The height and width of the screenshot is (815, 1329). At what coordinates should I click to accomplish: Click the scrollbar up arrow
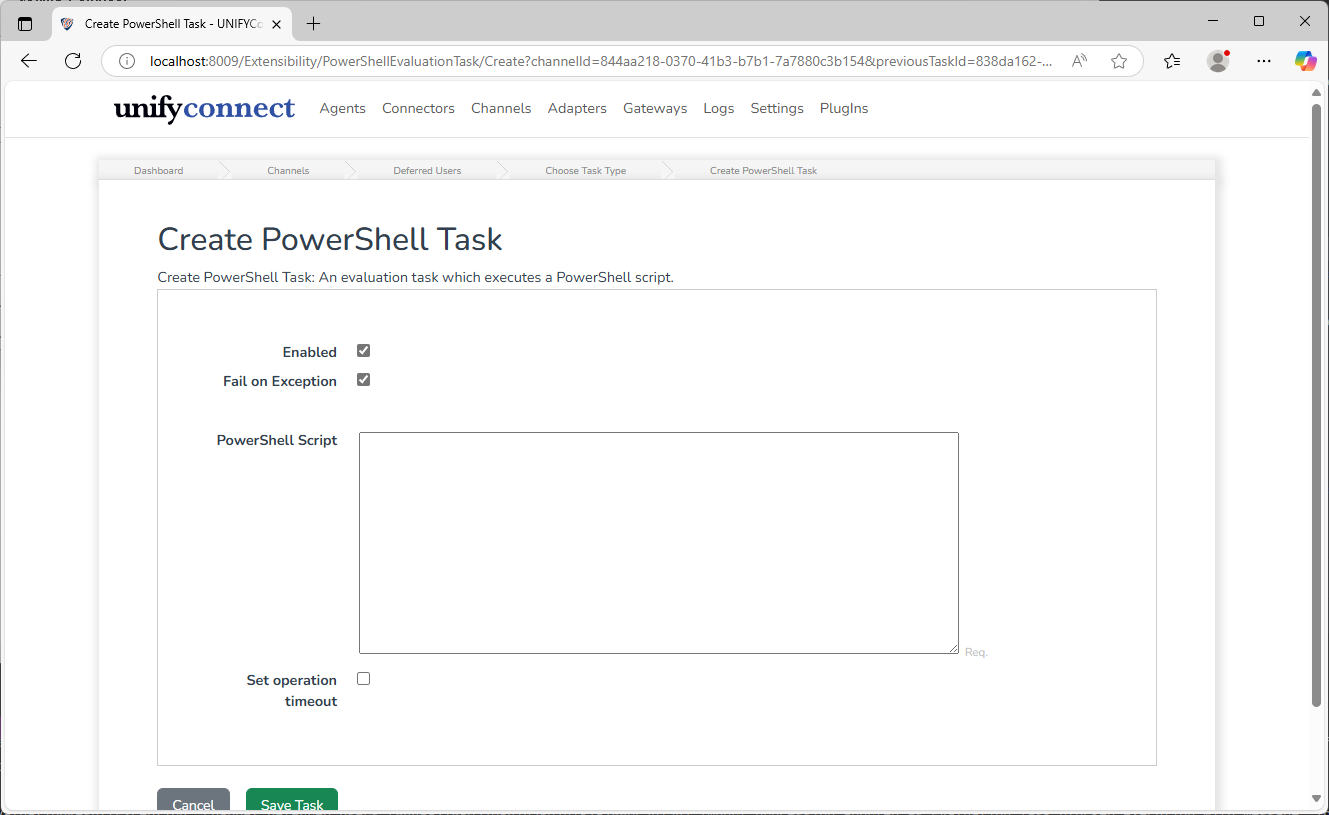(1317, 93)
